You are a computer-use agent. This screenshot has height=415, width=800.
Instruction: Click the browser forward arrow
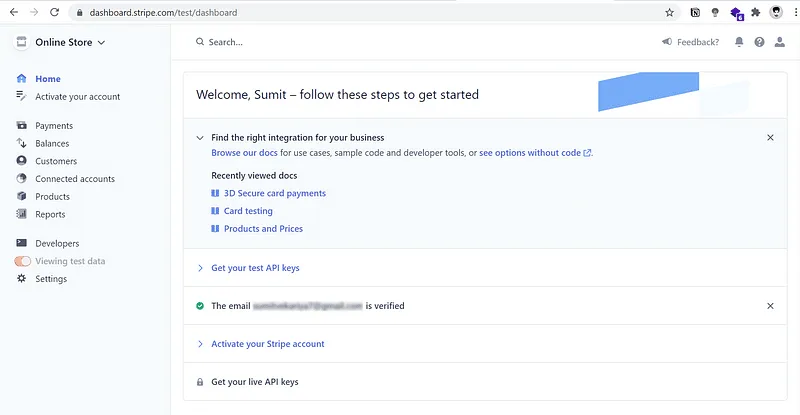[x=34, y=12]
